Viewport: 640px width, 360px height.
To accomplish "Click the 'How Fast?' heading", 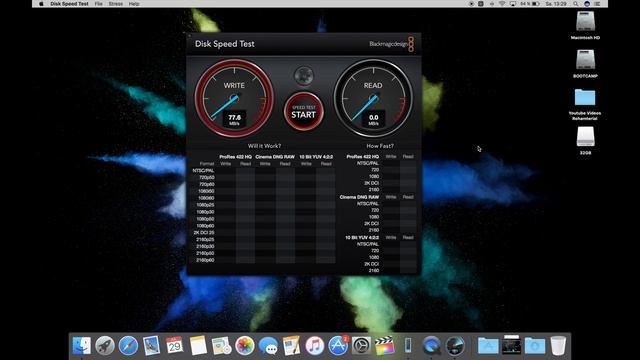I will pyautogui.click(x=380, y=146).
